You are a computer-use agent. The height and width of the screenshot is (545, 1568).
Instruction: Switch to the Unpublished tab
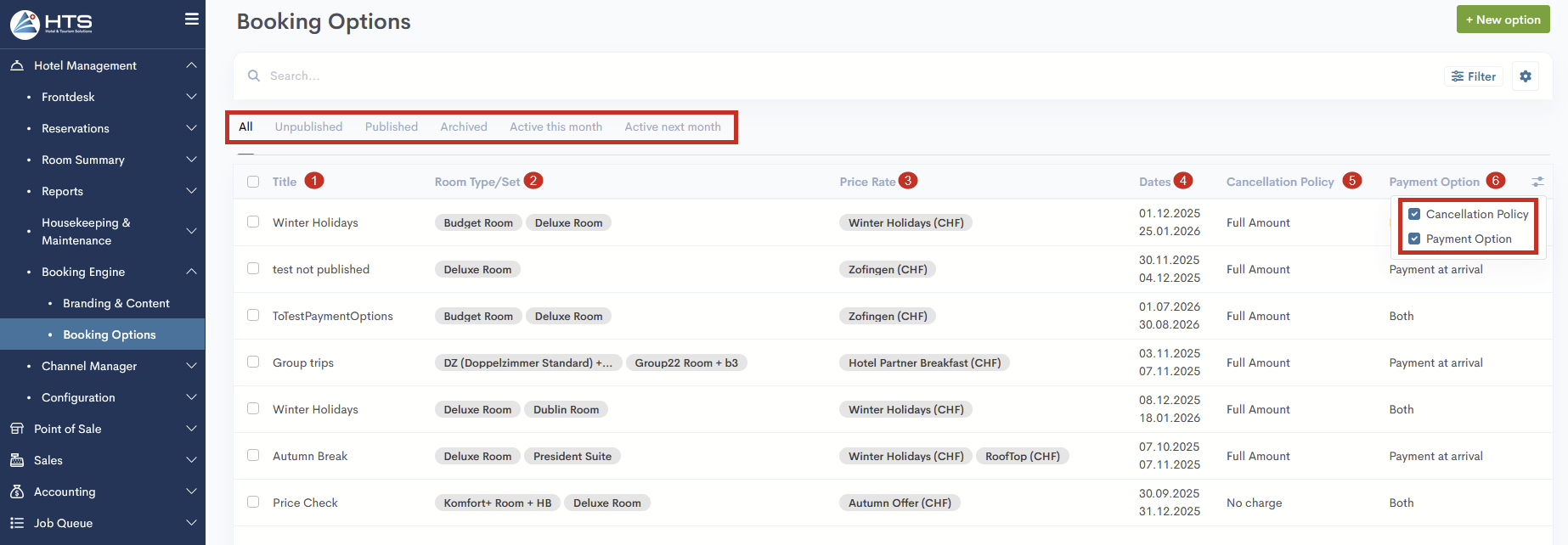[x=308, y=126]
